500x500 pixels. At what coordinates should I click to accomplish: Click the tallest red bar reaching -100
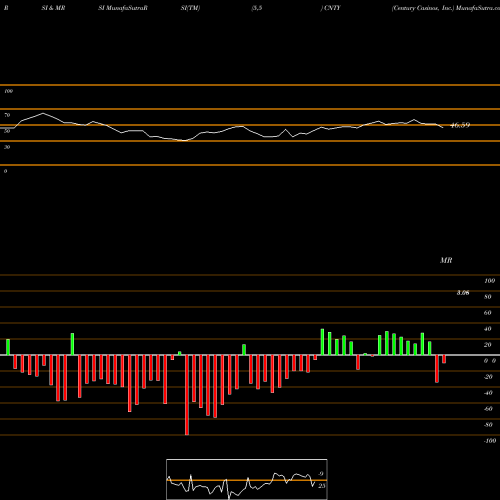click(187, 395)
